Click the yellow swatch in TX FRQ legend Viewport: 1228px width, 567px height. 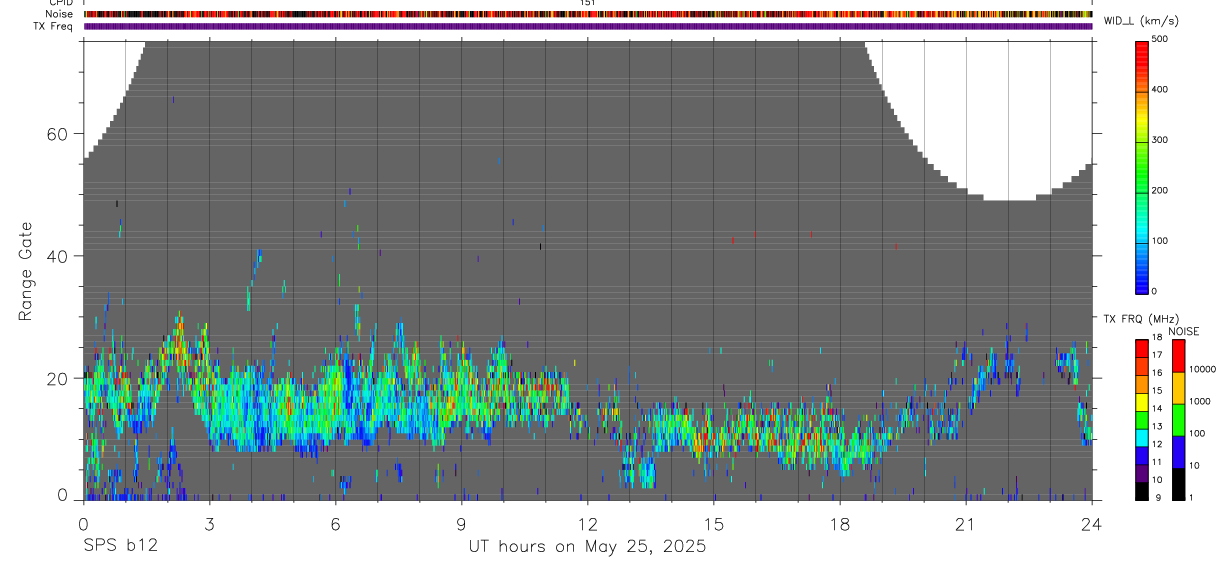[1142, 401]
